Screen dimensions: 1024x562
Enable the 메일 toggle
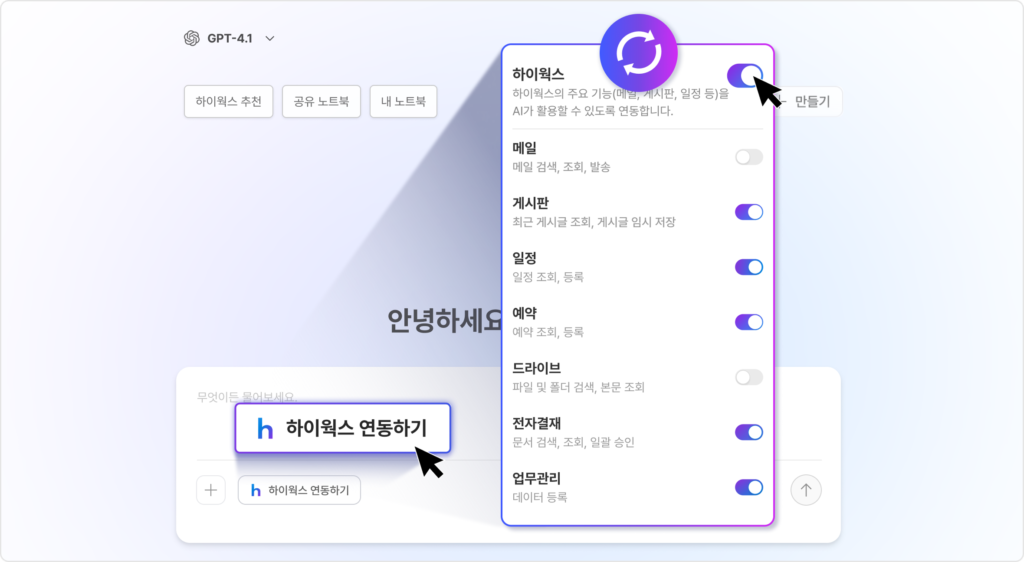pos(748,157)
